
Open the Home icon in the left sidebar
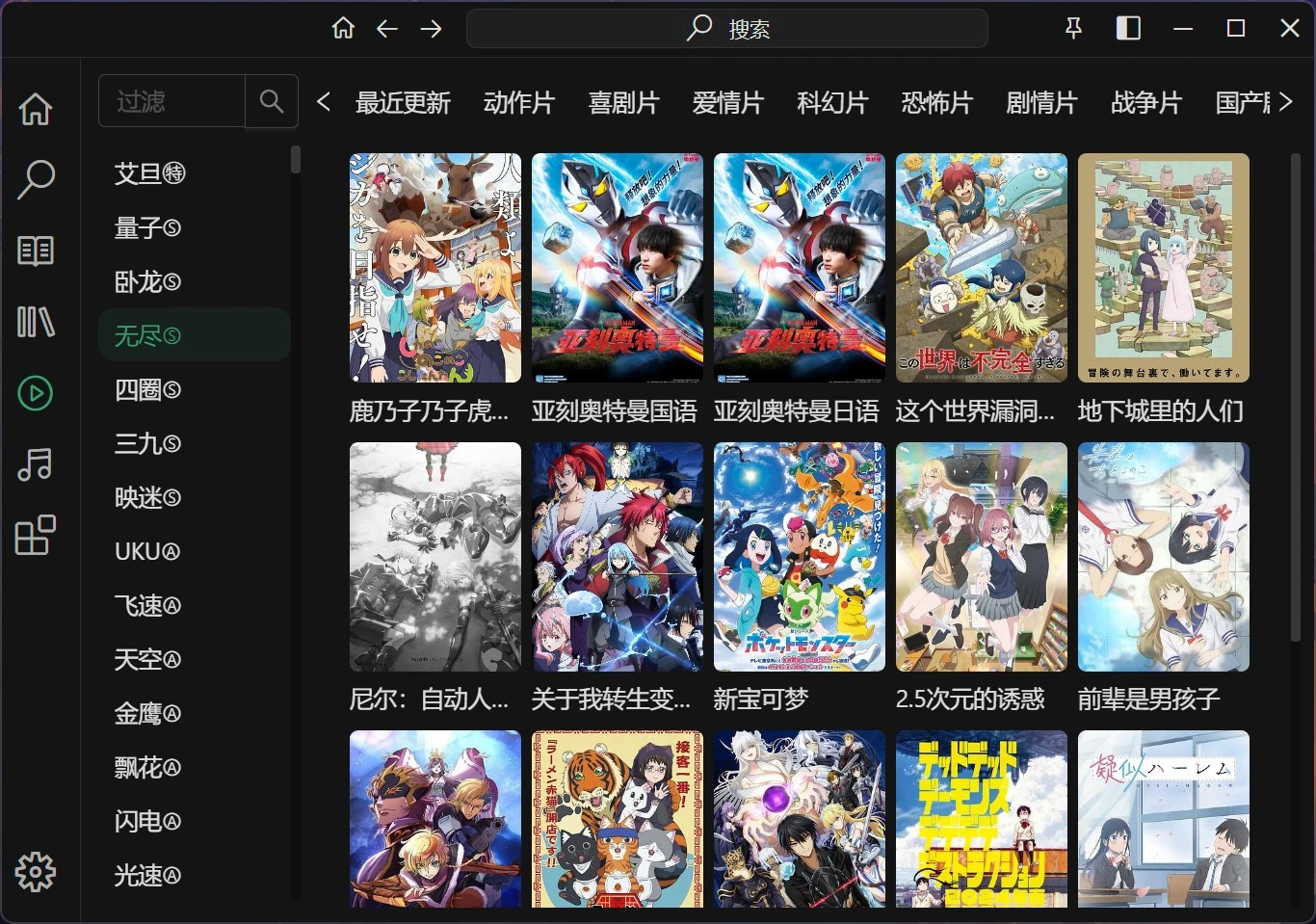point(36,109)
